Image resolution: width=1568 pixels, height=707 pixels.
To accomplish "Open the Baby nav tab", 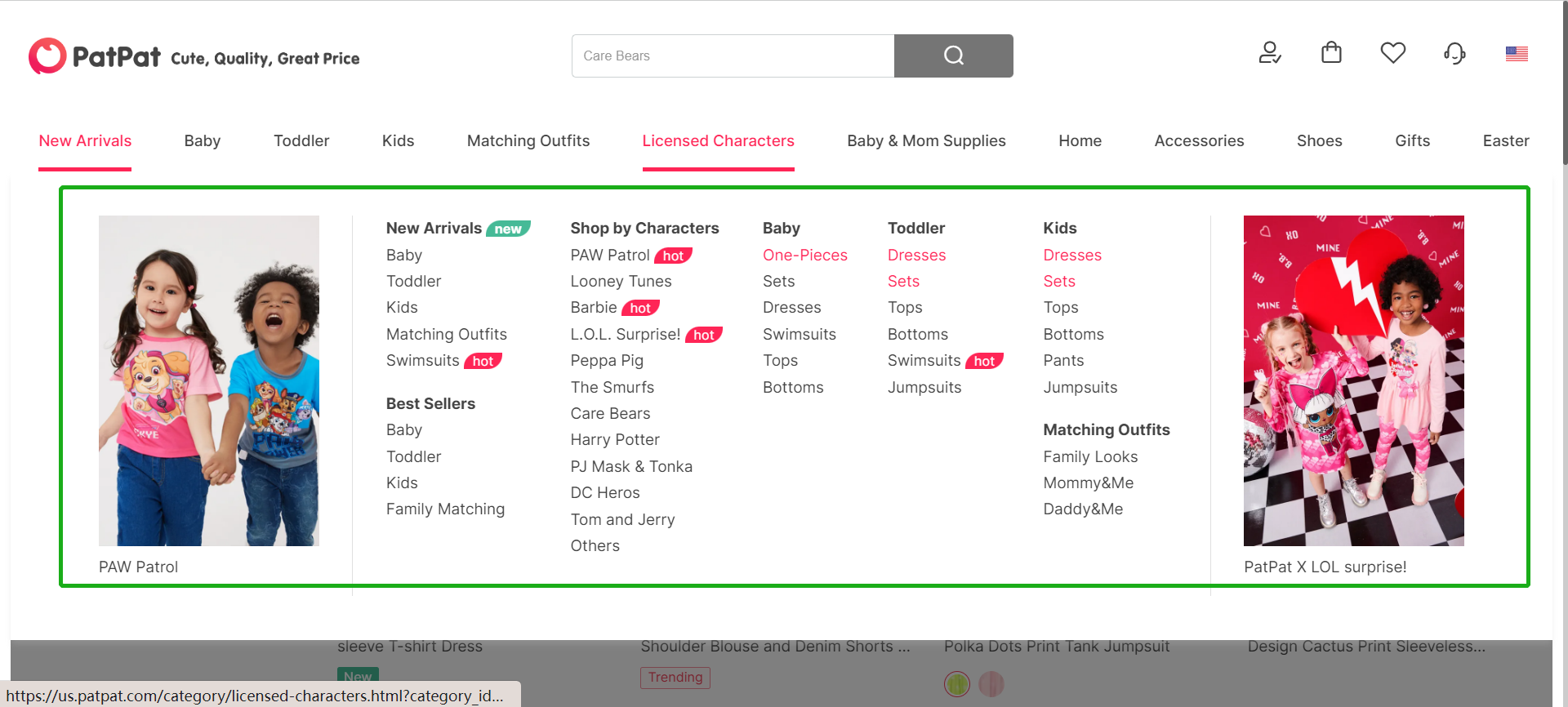I will point(203,140).
